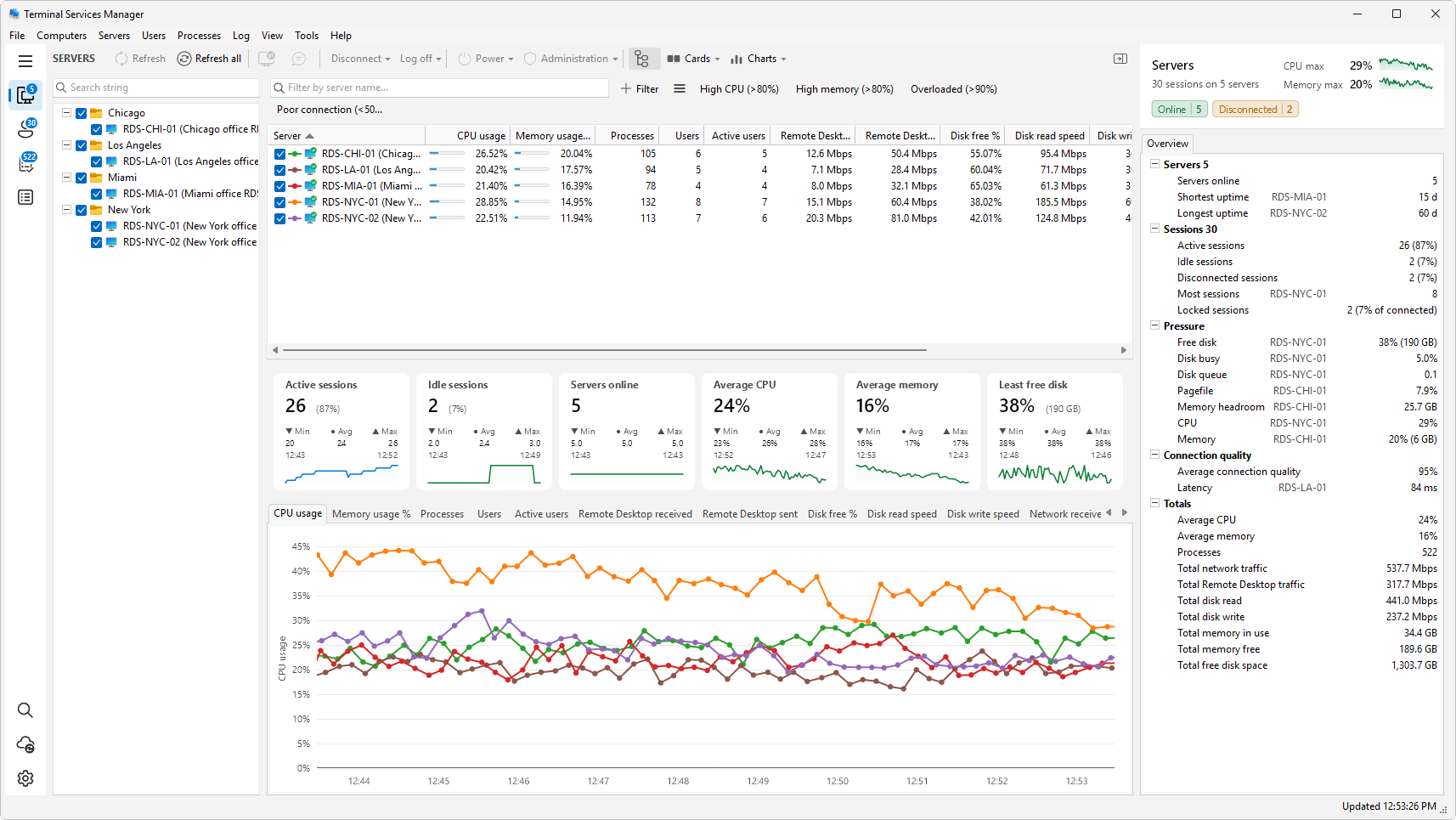The width and height of the screenshot is (1456, 820).
Task: Open settings gear in sidebar
Action: [25, 778]
